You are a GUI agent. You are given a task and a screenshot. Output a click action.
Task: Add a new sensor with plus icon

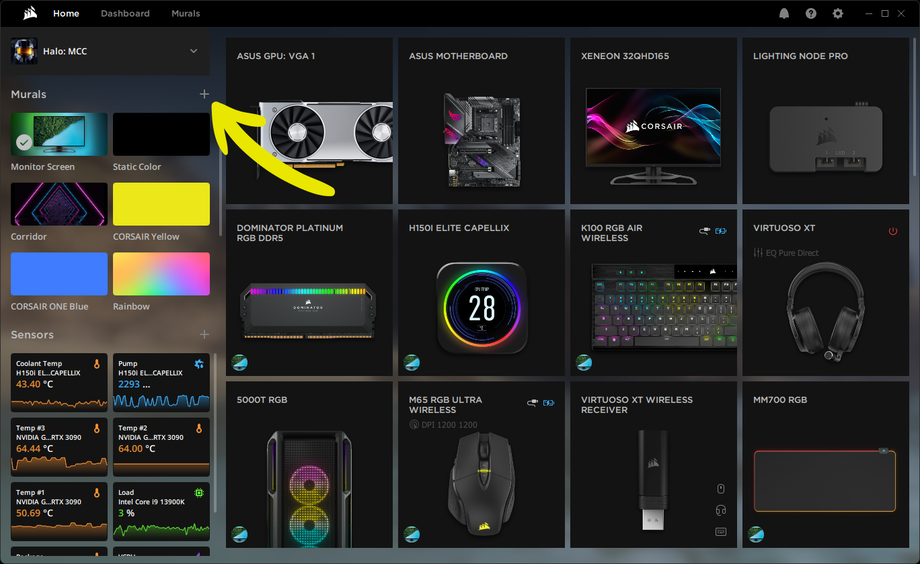click(x=204, y=335)
